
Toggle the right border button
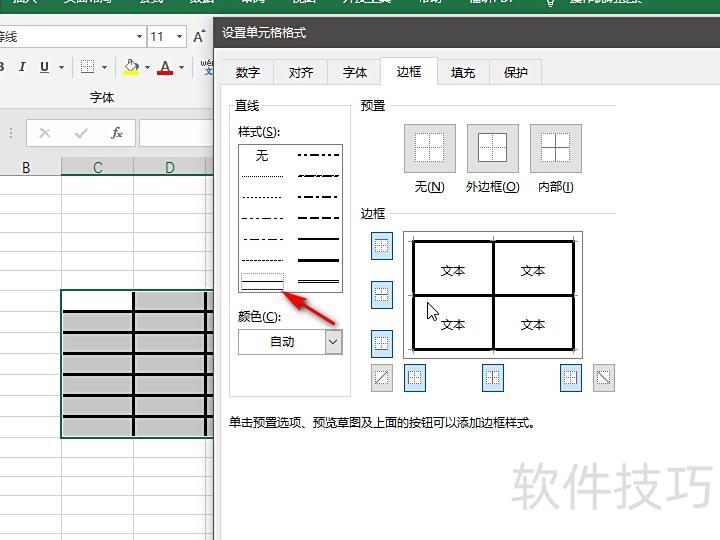tap(571, 378)
